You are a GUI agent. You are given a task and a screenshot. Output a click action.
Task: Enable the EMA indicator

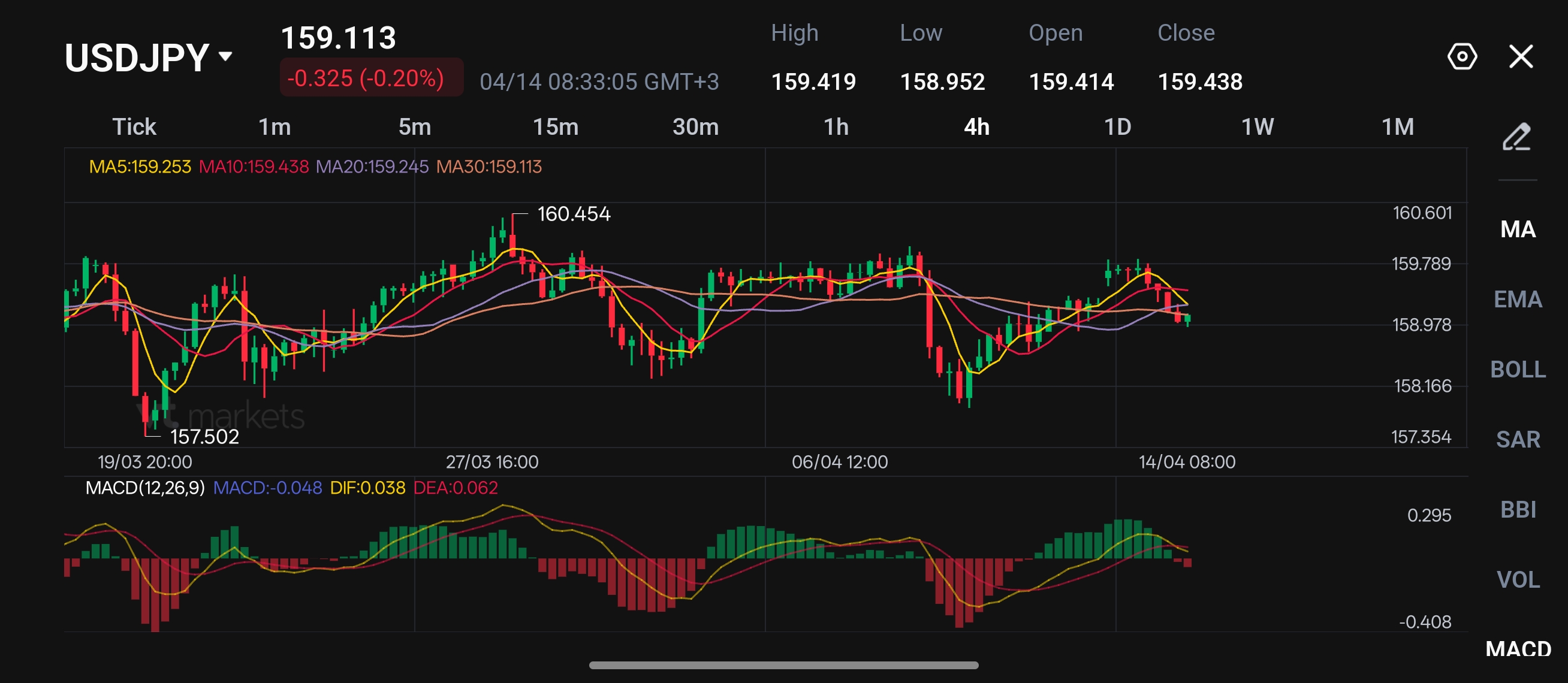tap(1518, 299)
